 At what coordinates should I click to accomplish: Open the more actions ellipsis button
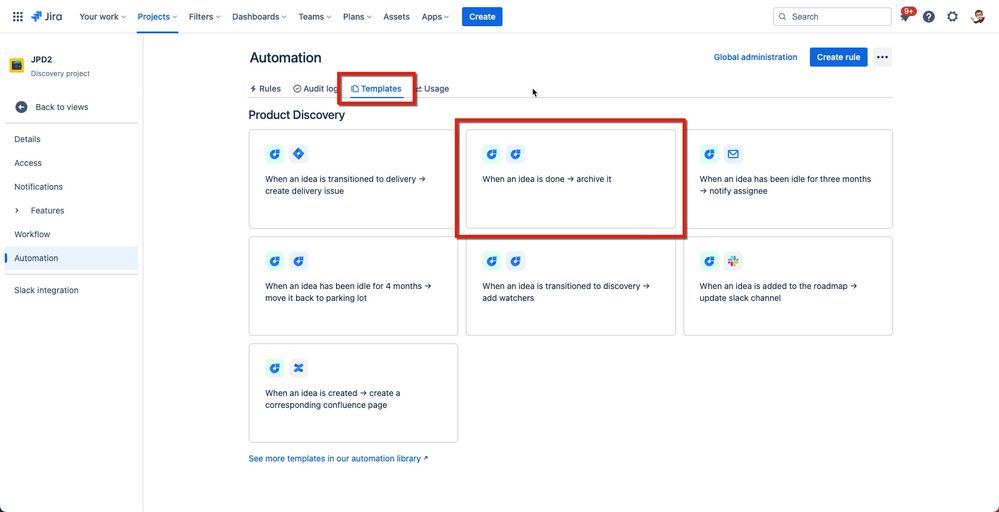[x=882, y=57]
